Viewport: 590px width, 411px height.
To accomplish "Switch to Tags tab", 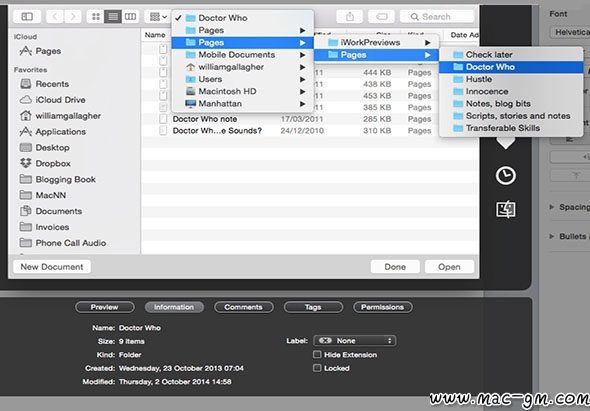I will point(313,307).
